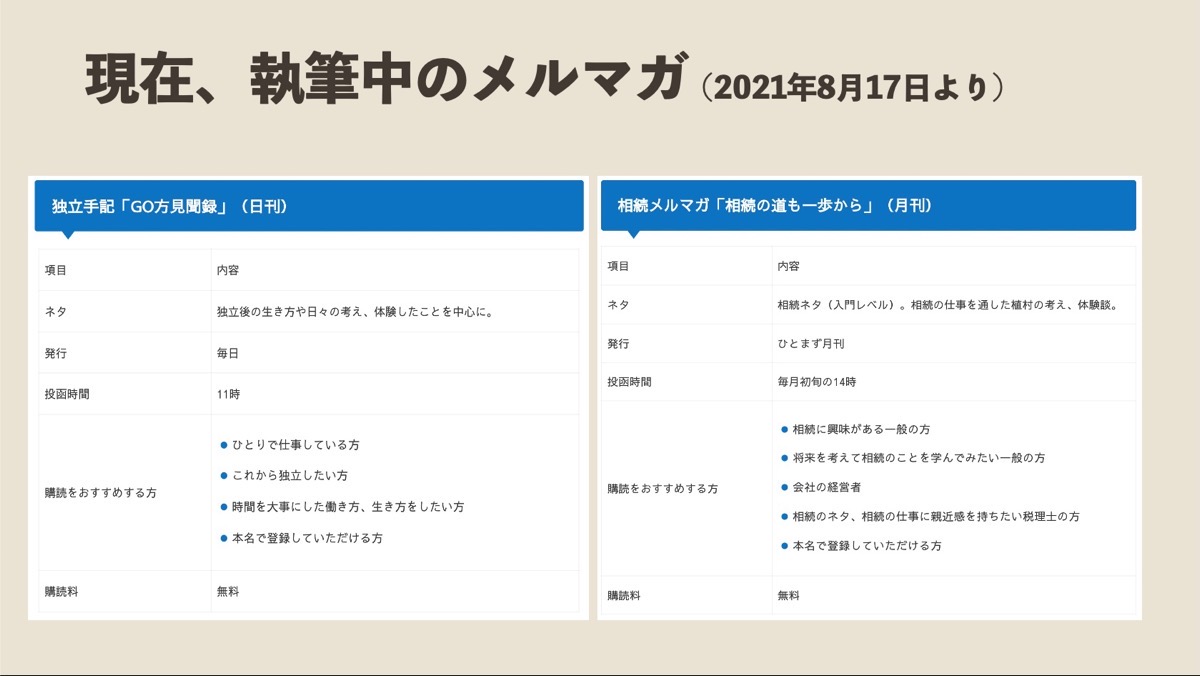1200x676 pixels.
Task: Click the bullet icon before 会社の経営者
Action: pos(785,487)
